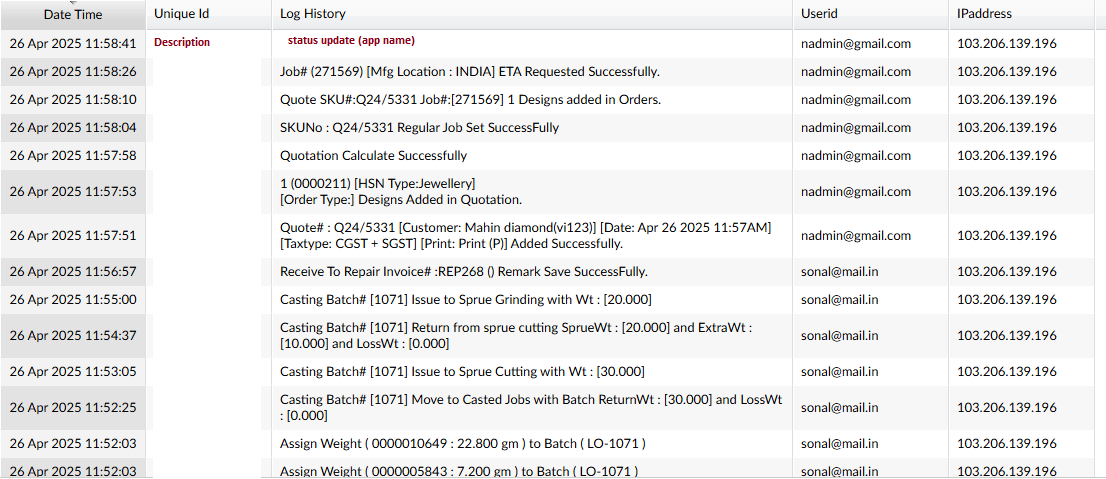Select the "1 Designs added in Orders" entry
Screen dimensions: 1106x479
tap(470, 100)
